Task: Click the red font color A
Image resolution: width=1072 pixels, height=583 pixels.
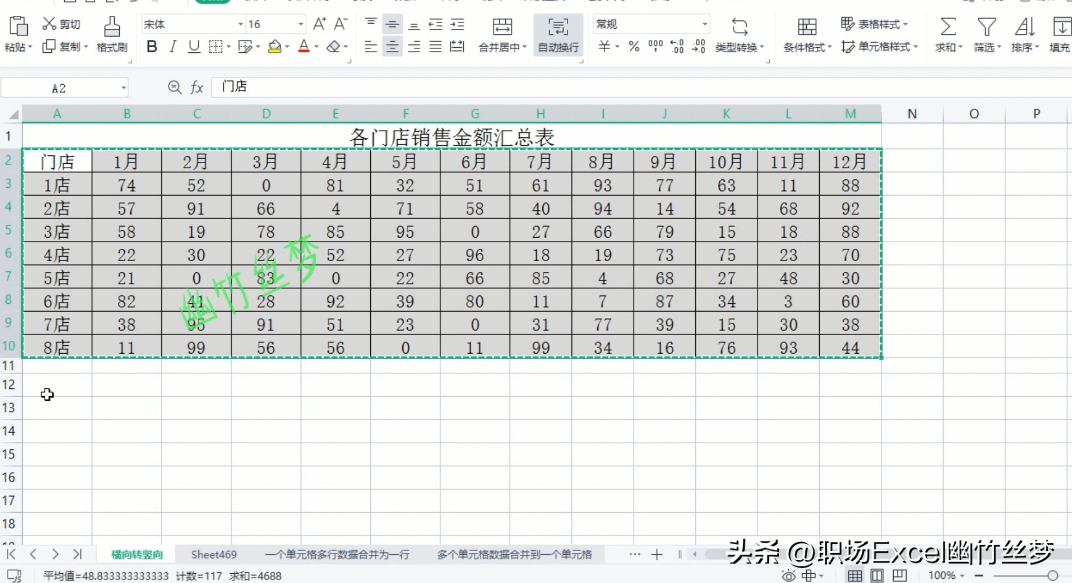Action: (x=304, y=46)
